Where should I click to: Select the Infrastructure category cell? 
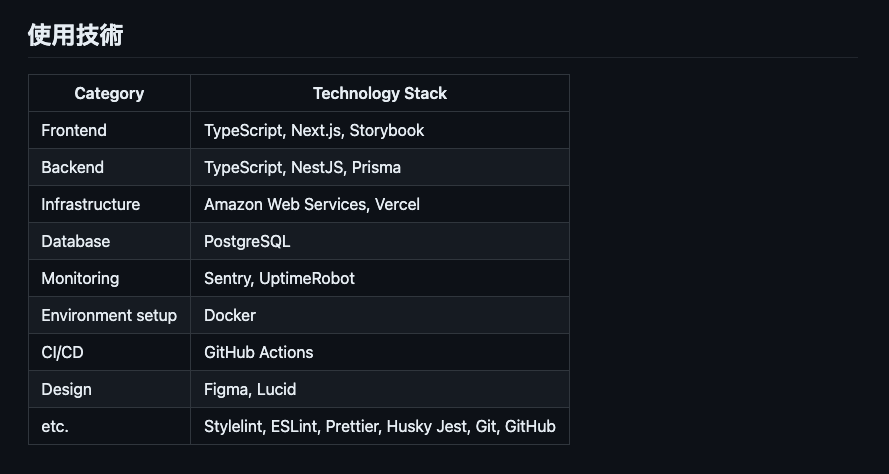[109, 204]
